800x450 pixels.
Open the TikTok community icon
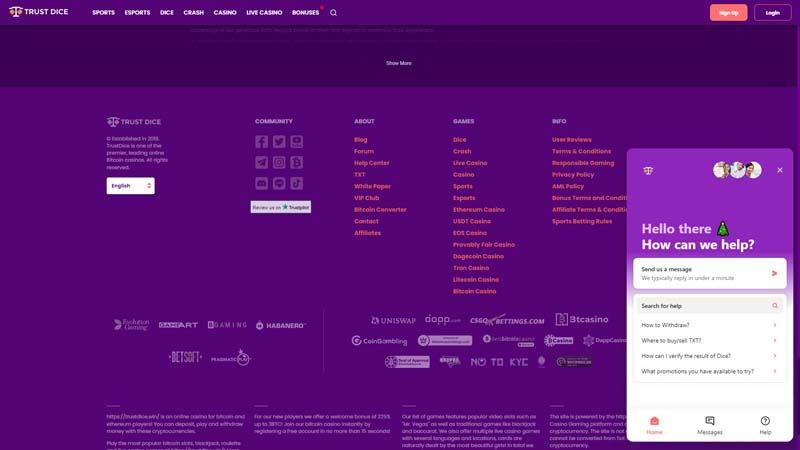click(297, 184)
